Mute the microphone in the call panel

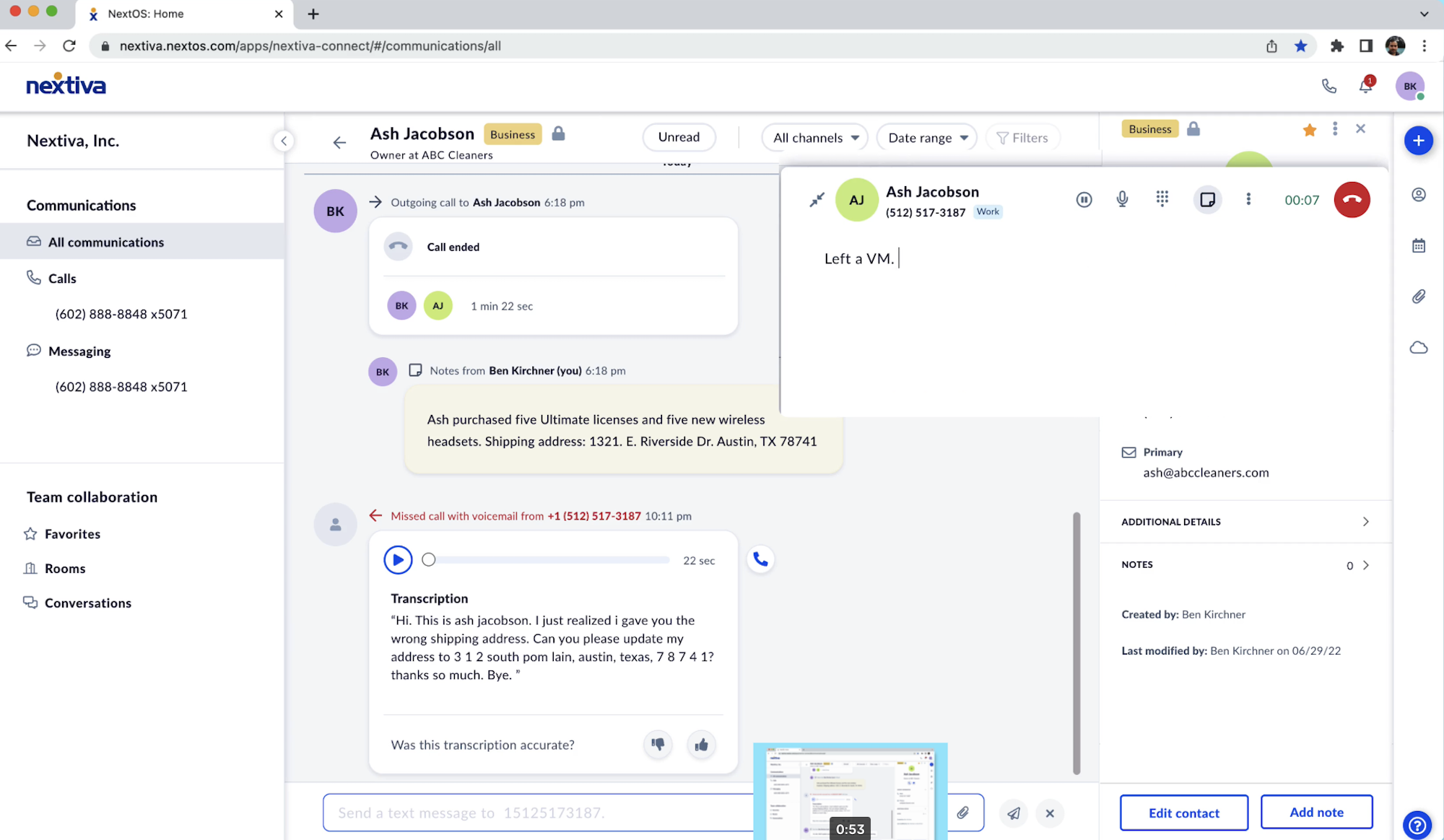[1122, 199]
